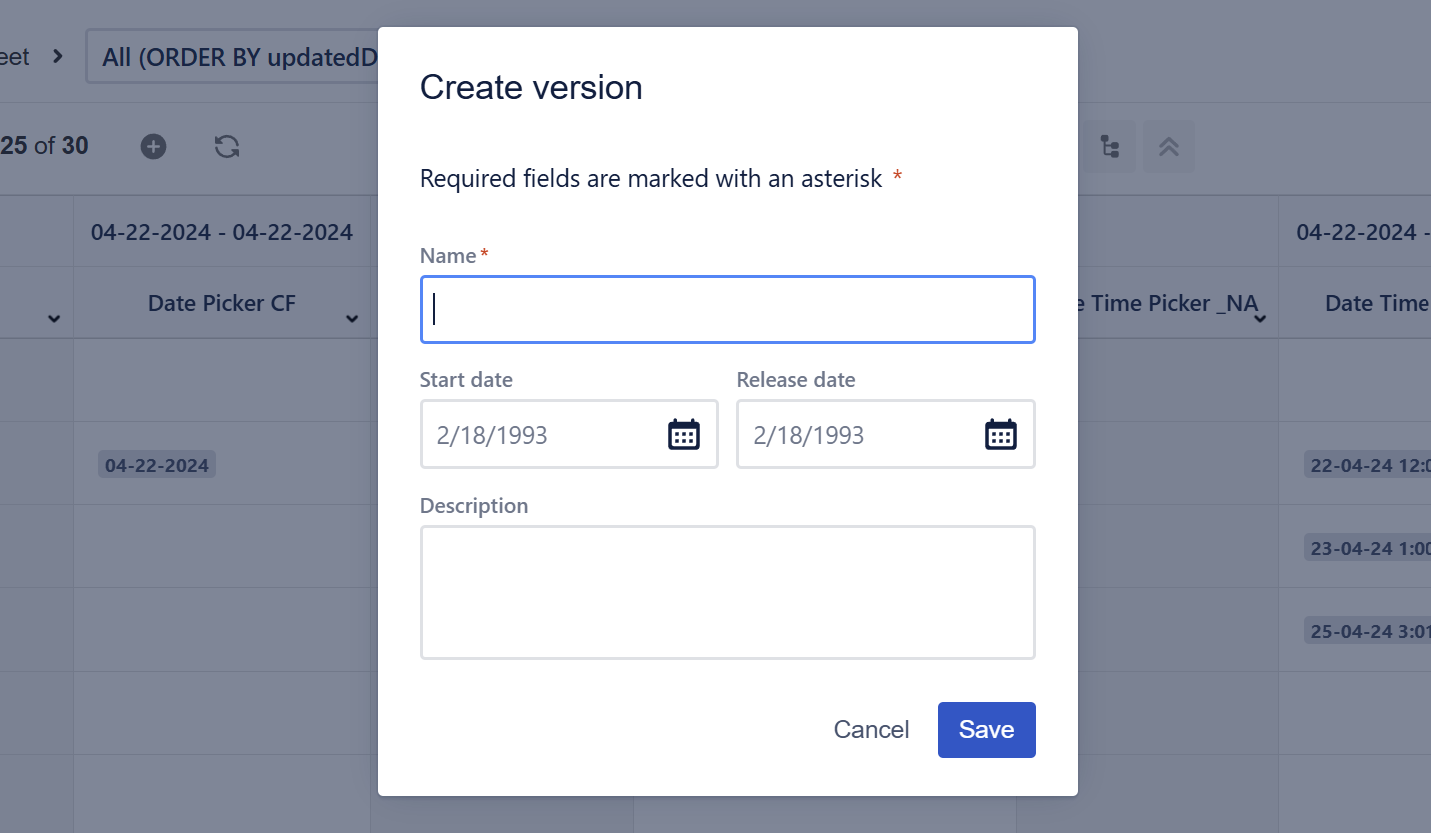Click the plus icon to add a row
The image size is (1431, 833).
tap(153, 147)
